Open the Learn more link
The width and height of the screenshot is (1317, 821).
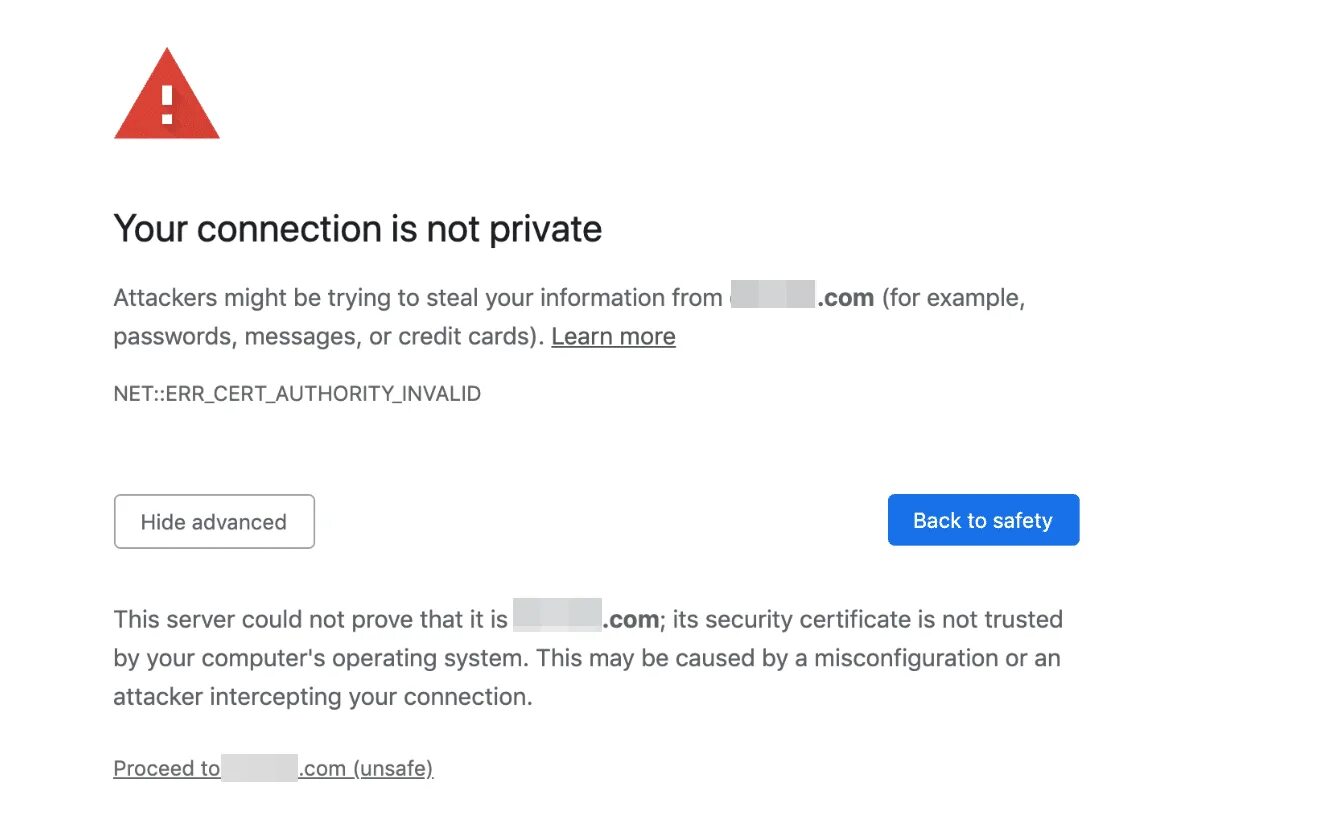coord(613,336)
